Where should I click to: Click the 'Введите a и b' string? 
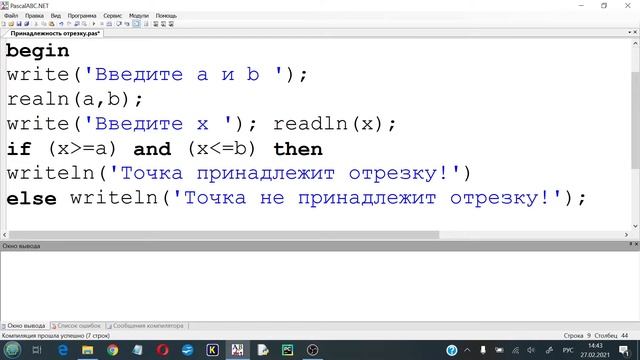(183, 74)
